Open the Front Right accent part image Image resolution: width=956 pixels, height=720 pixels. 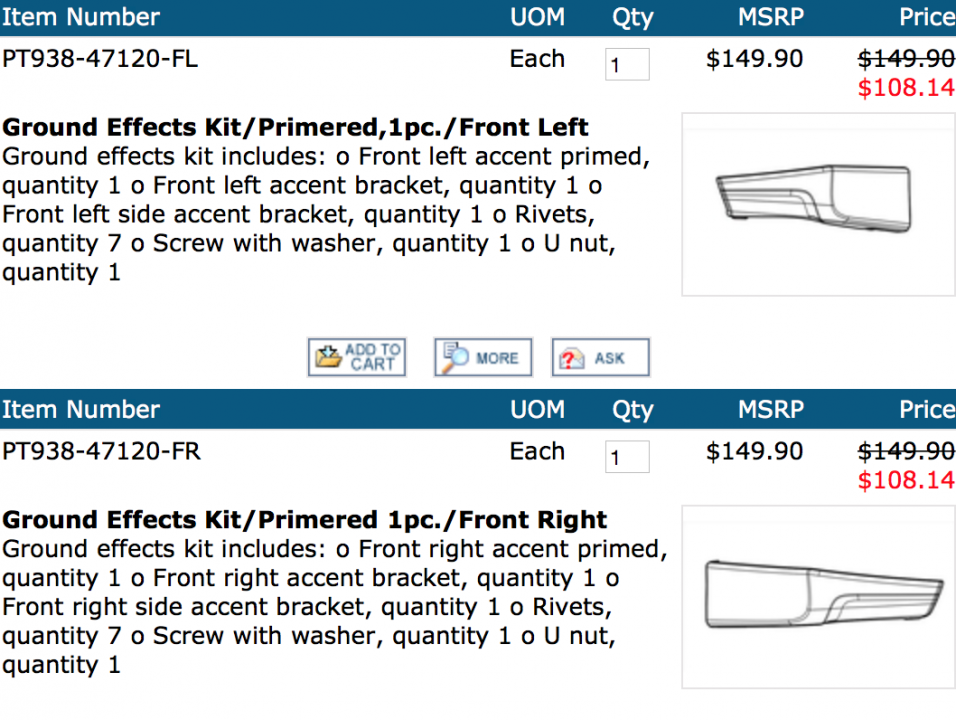pos(818,597)
